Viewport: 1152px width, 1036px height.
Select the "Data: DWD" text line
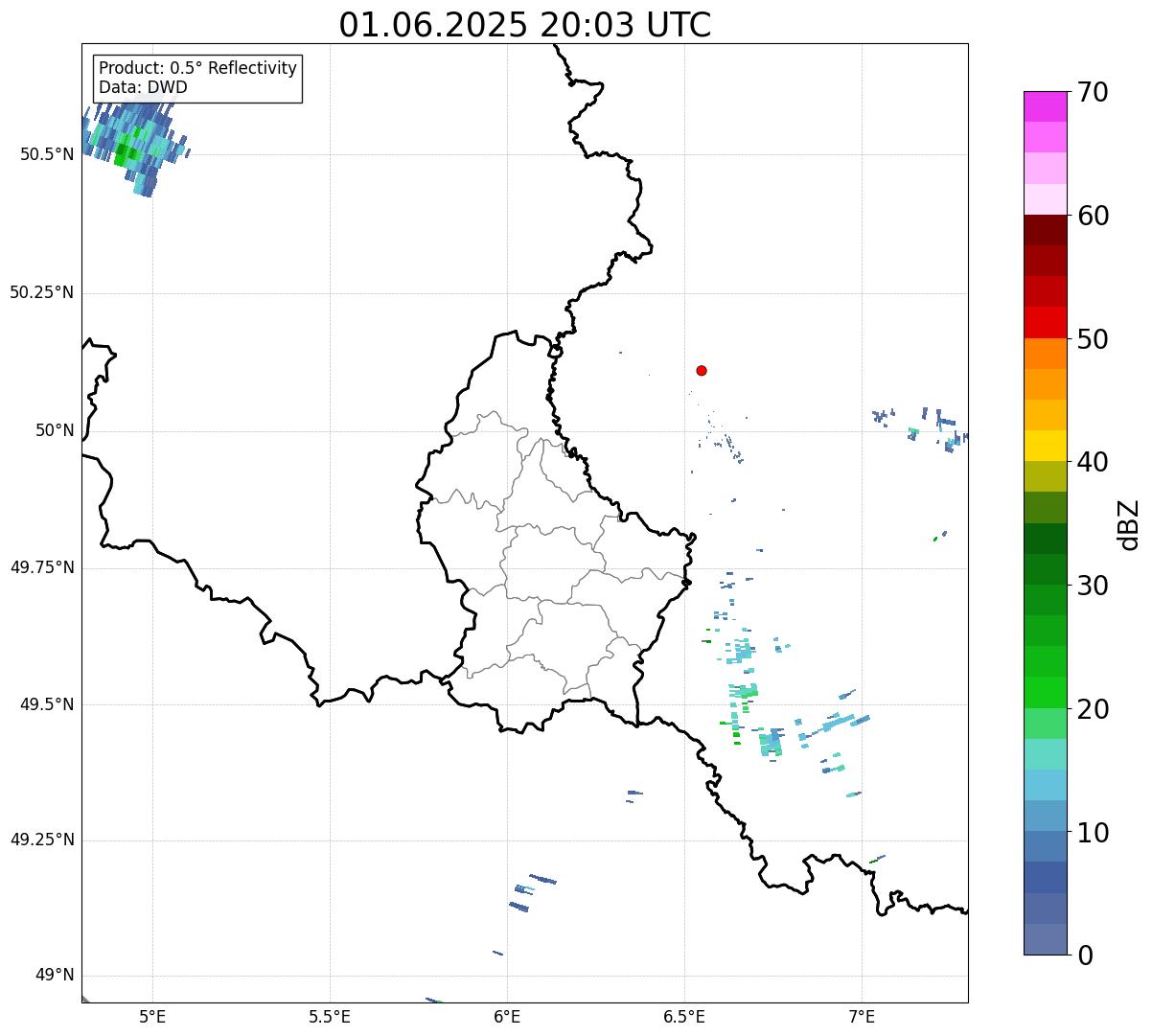[143, 88]
